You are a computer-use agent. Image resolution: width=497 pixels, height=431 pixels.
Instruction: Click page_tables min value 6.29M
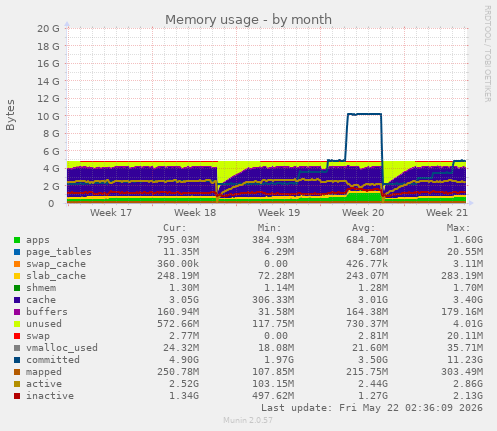(x=279, y=252)
